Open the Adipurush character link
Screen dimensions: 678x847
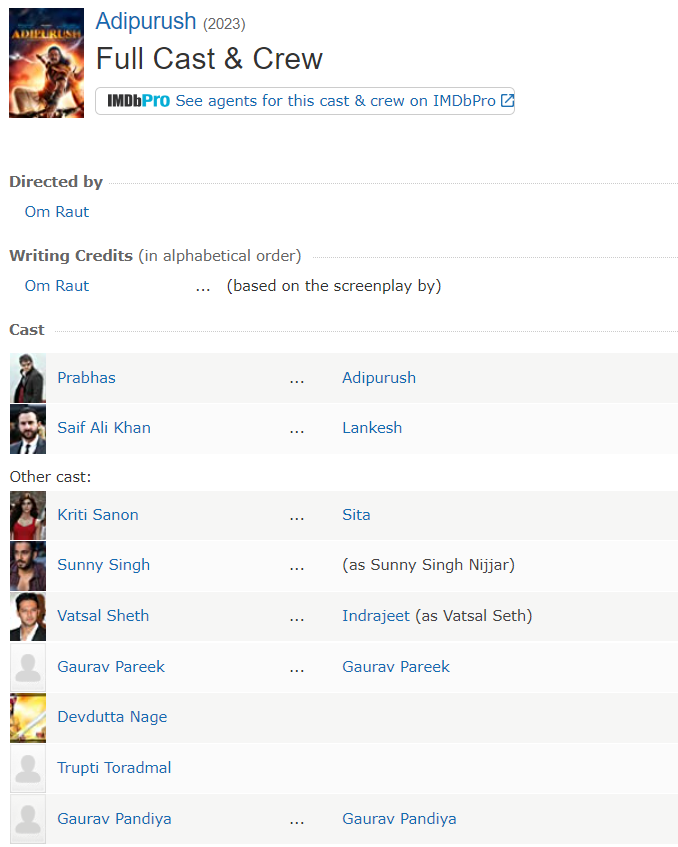(379, 378)
